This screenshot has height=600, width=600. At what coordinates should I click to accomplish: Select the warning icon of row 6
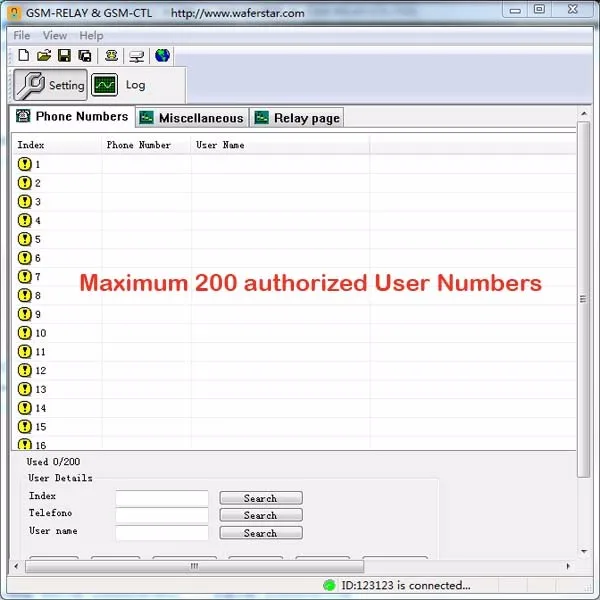point(24,258)
